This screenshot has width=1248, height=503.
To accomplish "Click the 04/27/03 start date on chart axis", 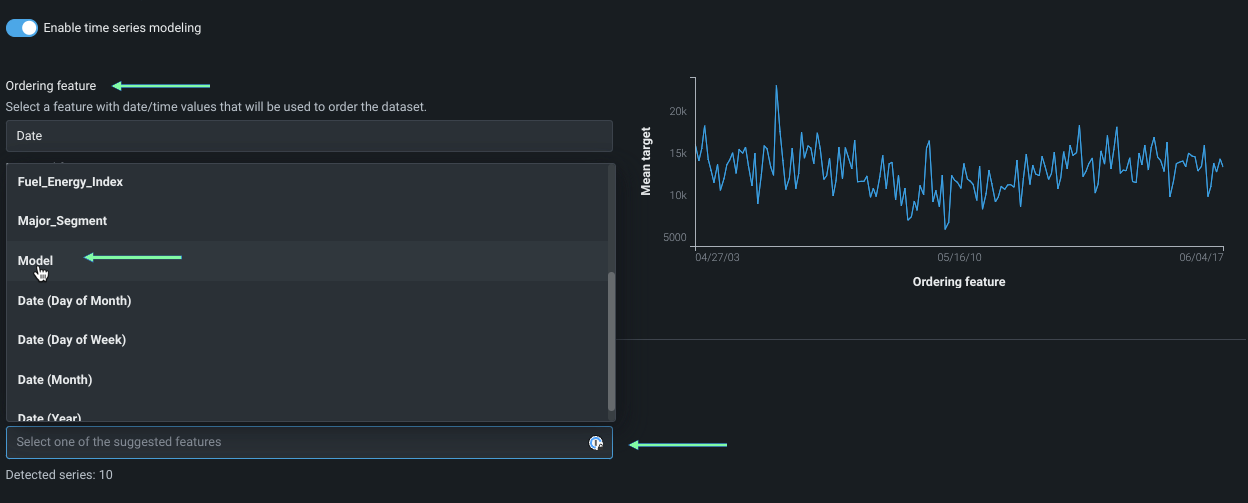I will 717,258.
